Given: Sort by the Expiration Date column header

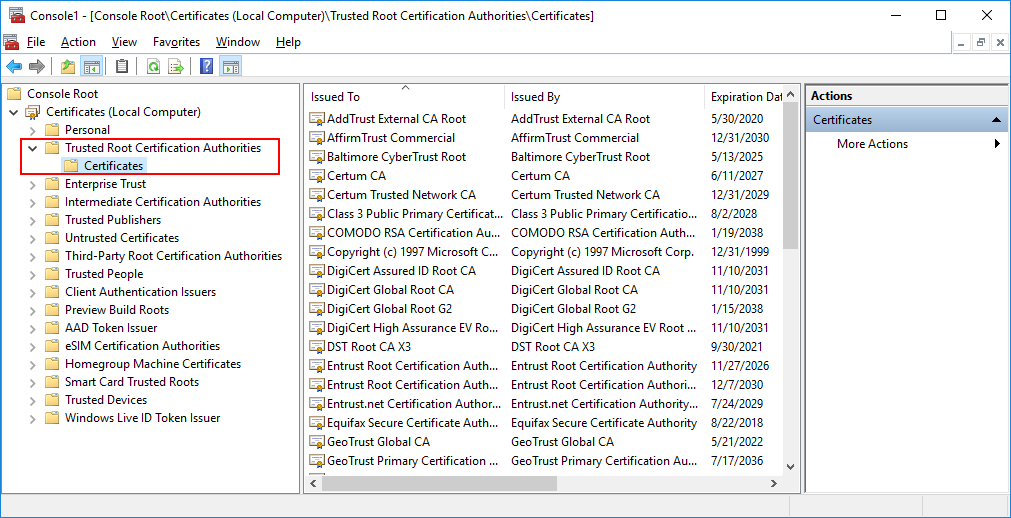Looking at the screenshot, I should pos(744,97).
